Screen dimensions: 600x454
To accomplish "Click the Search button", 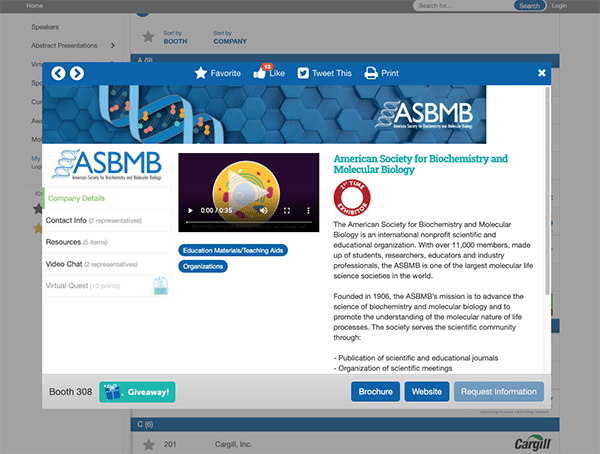I will (530, 6).
